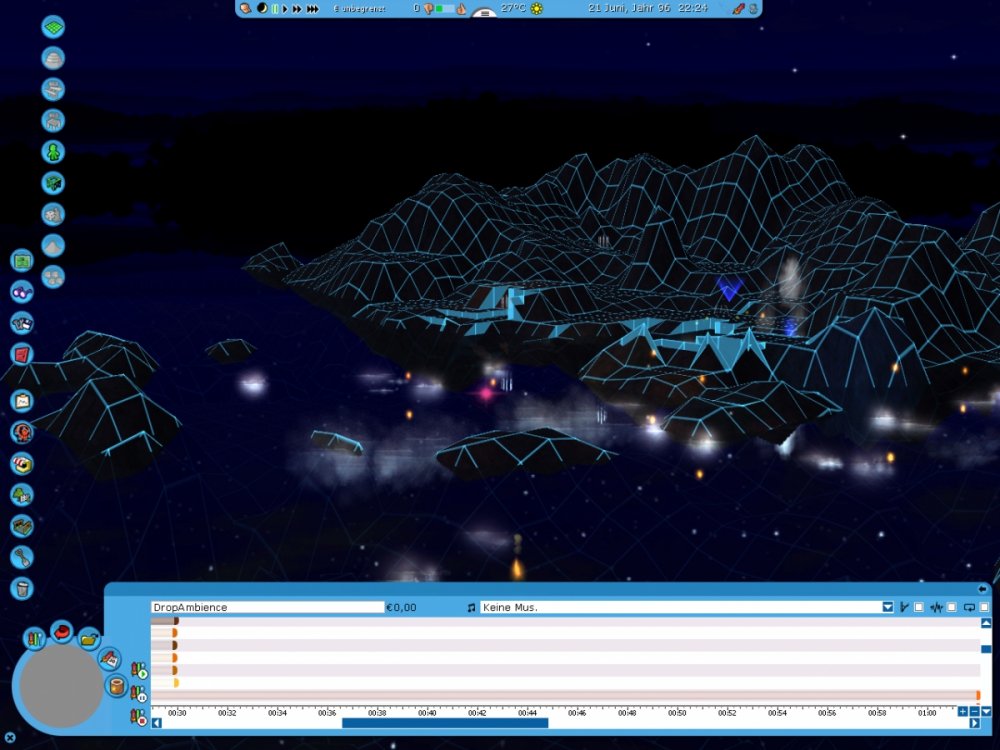1000x750 pixels.
Task: Zoom out the timeline with minus button
Action: 975,711
